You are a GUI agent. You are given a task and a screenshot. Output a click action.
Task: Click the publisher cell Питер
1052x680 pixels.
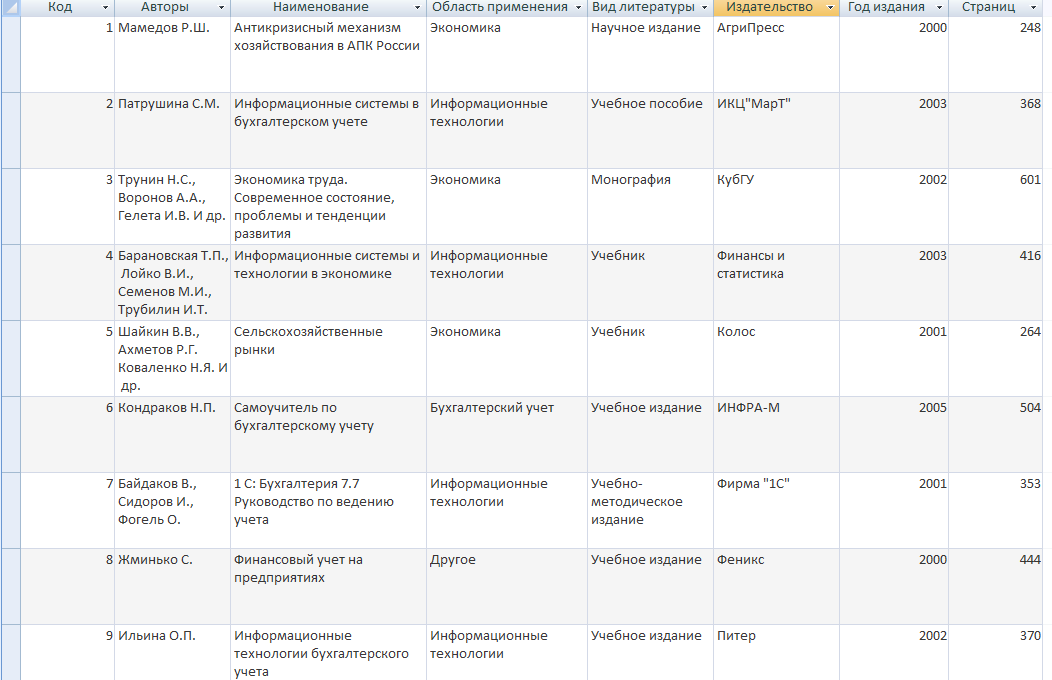(x=776, y=653)
